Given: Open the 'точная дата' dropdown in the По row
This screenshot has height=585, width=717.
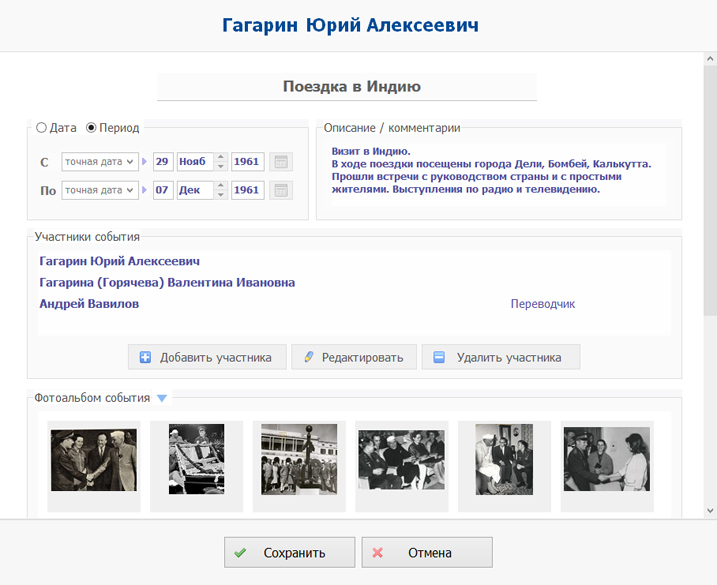Looking at the screenshot, I should point(100,190).
